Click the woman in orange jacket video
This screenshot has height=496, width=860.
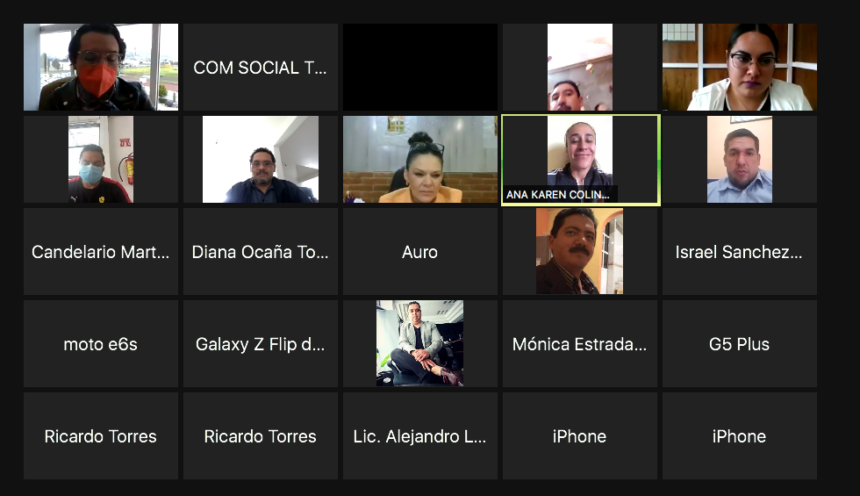point(420,159)
